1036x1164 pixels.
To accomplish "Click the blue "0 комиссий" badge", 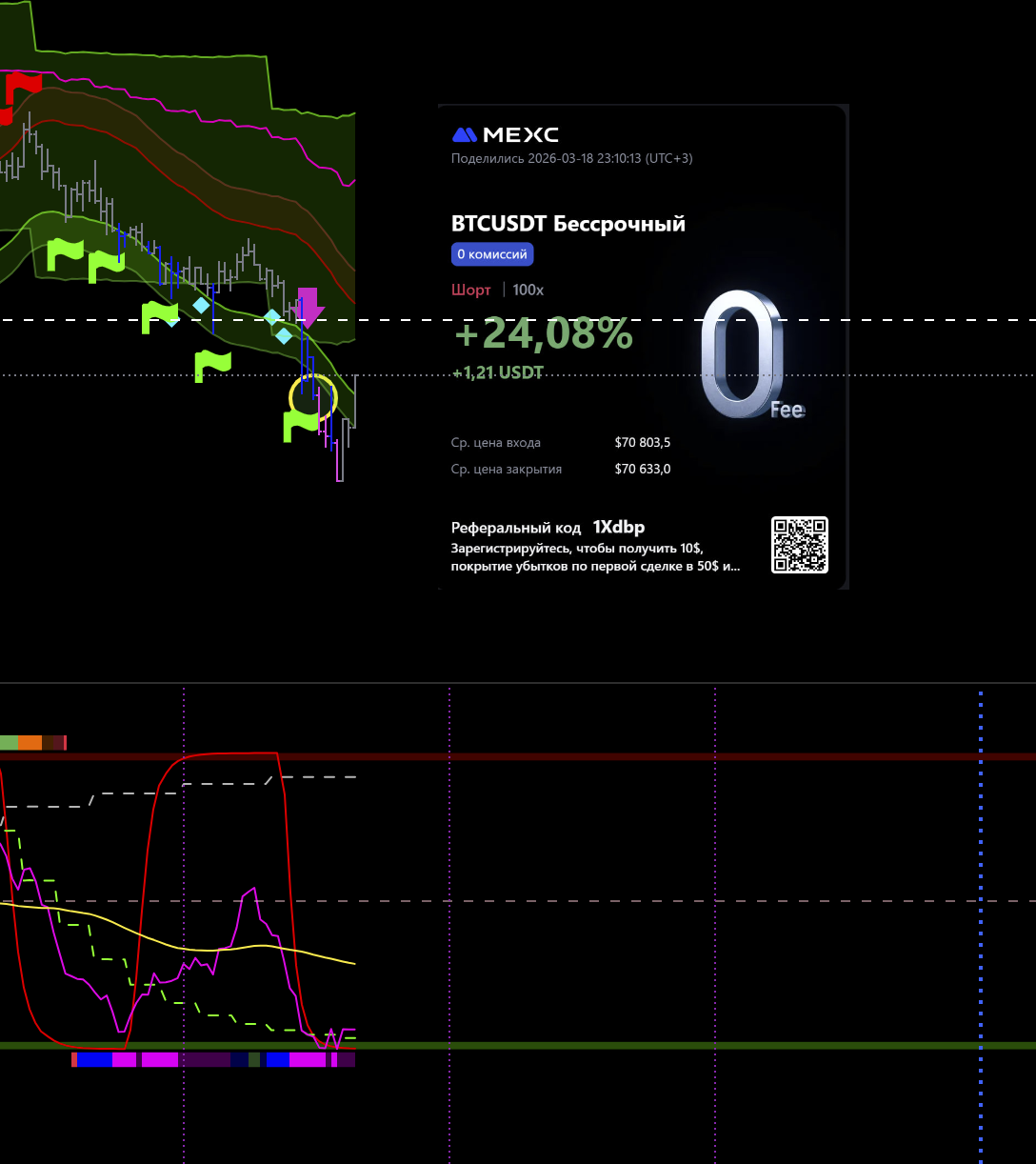I will coord(491,254).
